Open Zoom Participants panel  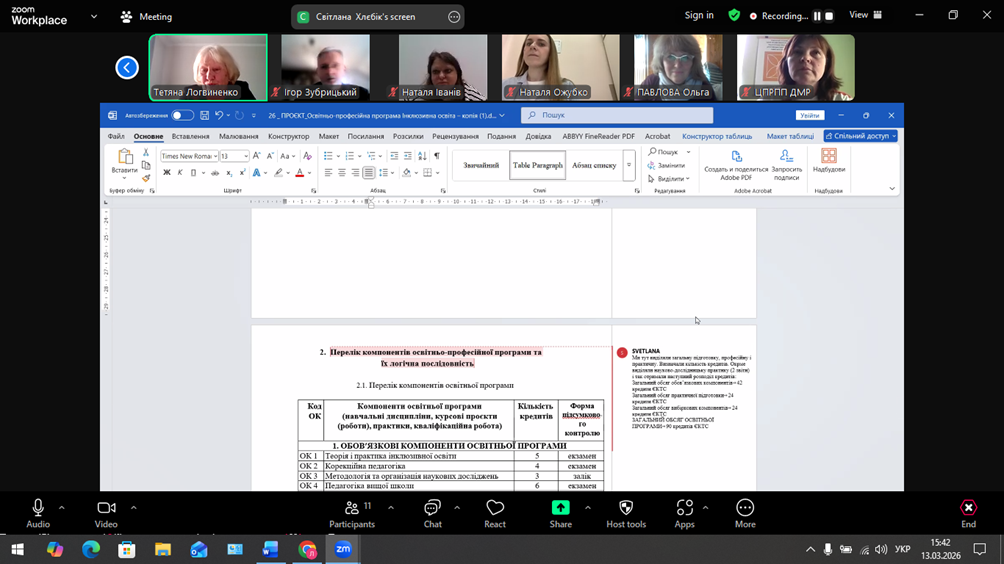click(352, 513)
